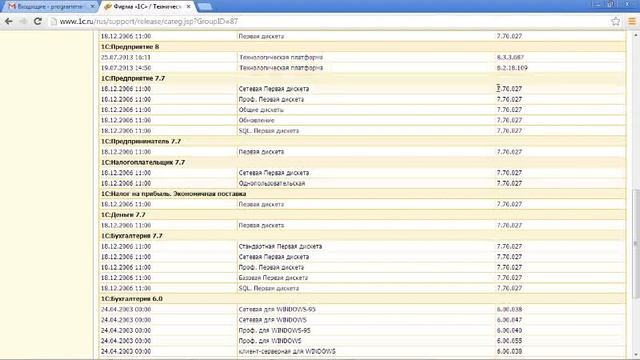Click the page info icon in address bar
This screenshot has width=640, height=360.
[x=53, y=21]
